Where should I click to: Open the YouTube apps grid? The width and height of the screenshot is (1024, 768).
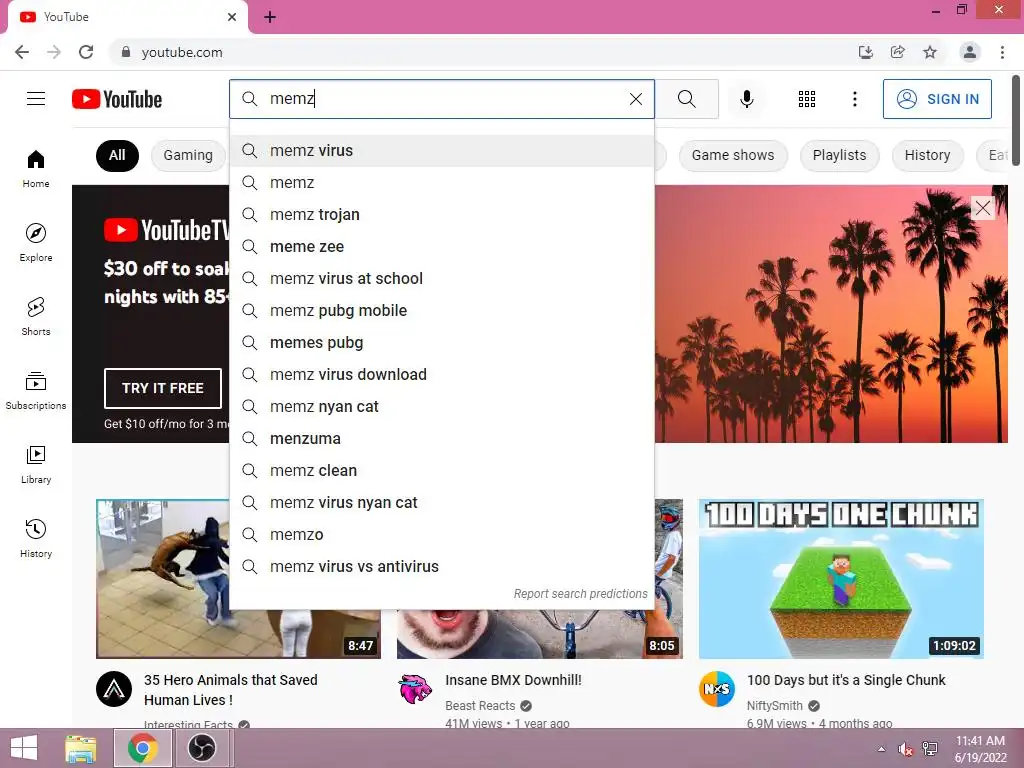[x=807, y=99]
